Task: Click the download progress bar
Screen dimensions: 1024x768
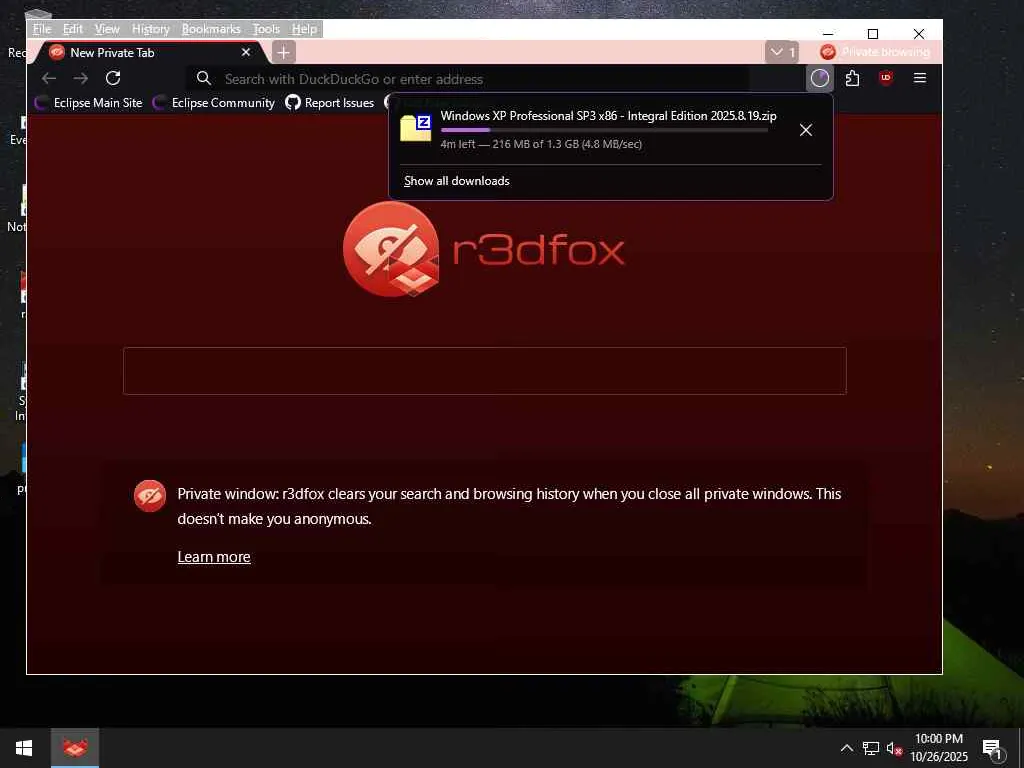Action: click(x=604, y=130)
